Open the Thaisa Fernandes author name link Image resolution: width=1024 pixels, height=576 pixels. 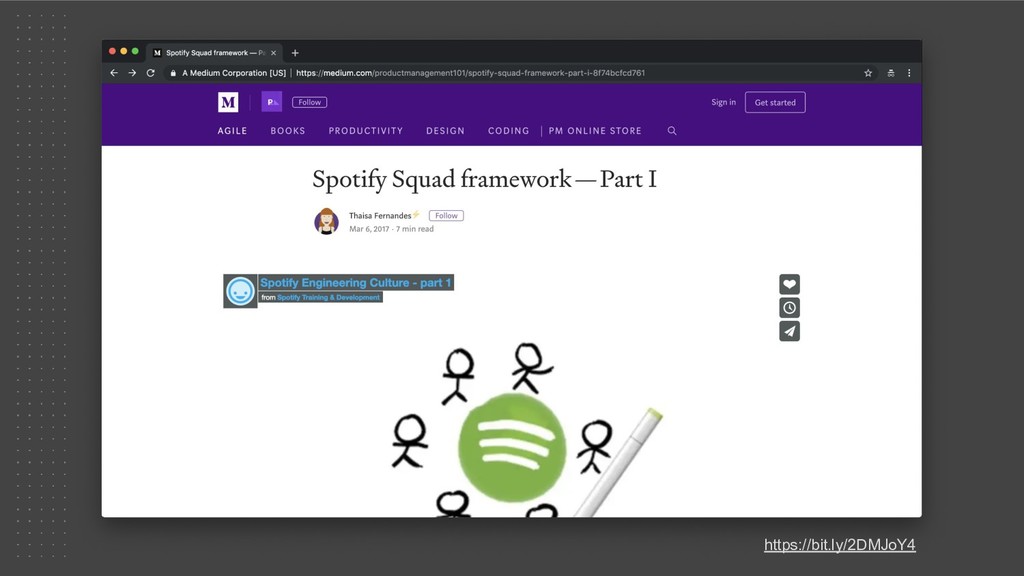pos(380,216)
